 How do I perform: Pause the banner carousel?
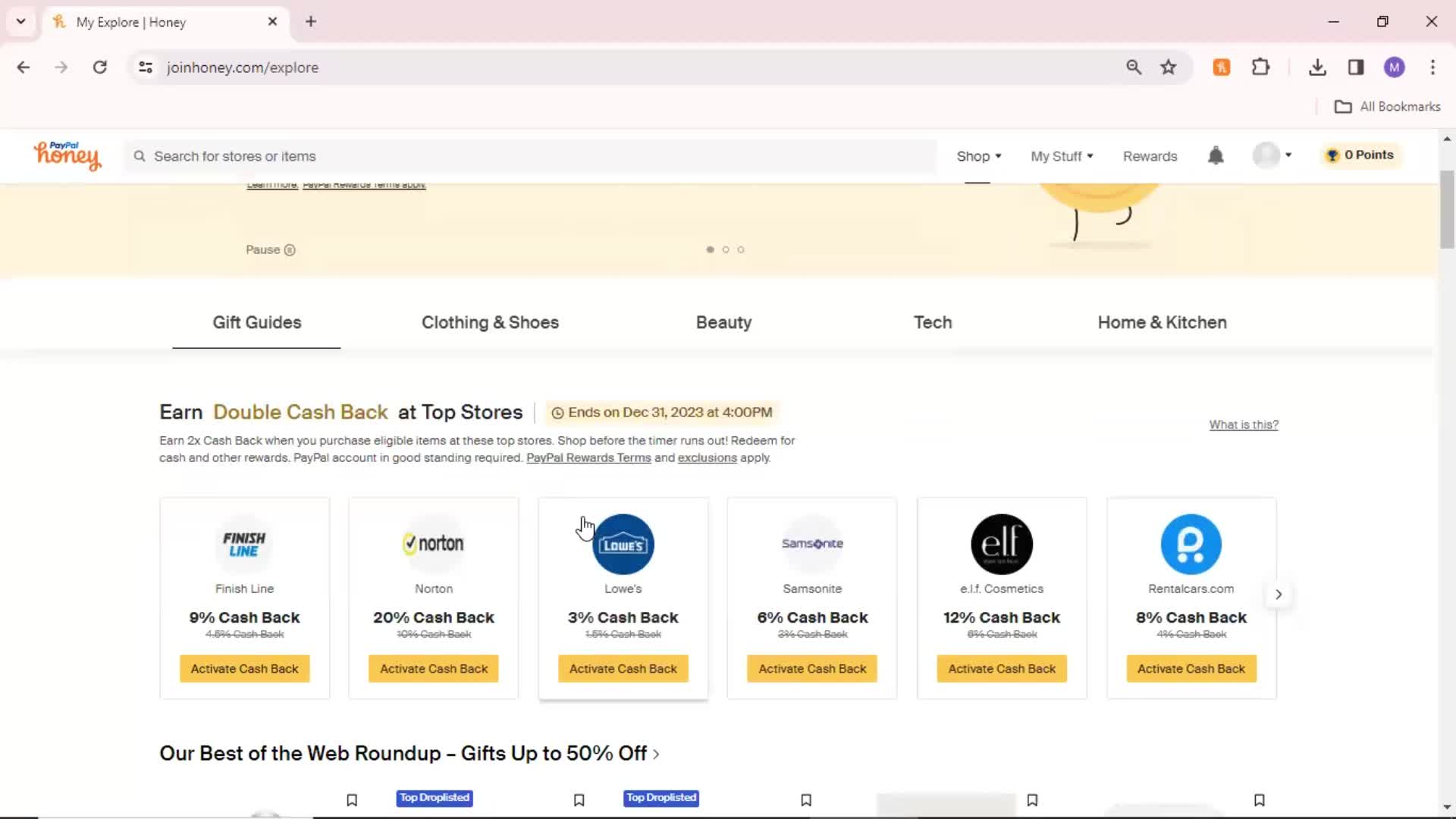pos(271,249)
